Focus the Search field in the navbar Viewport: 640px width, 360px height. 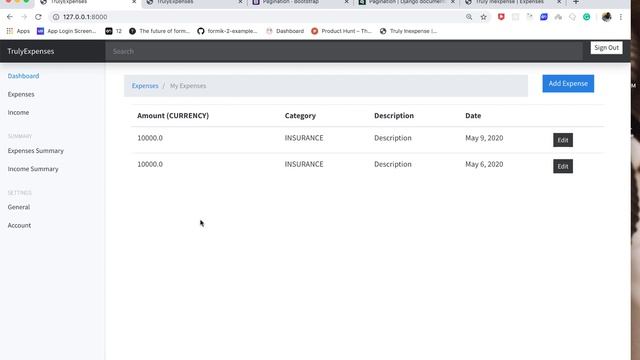344,51
